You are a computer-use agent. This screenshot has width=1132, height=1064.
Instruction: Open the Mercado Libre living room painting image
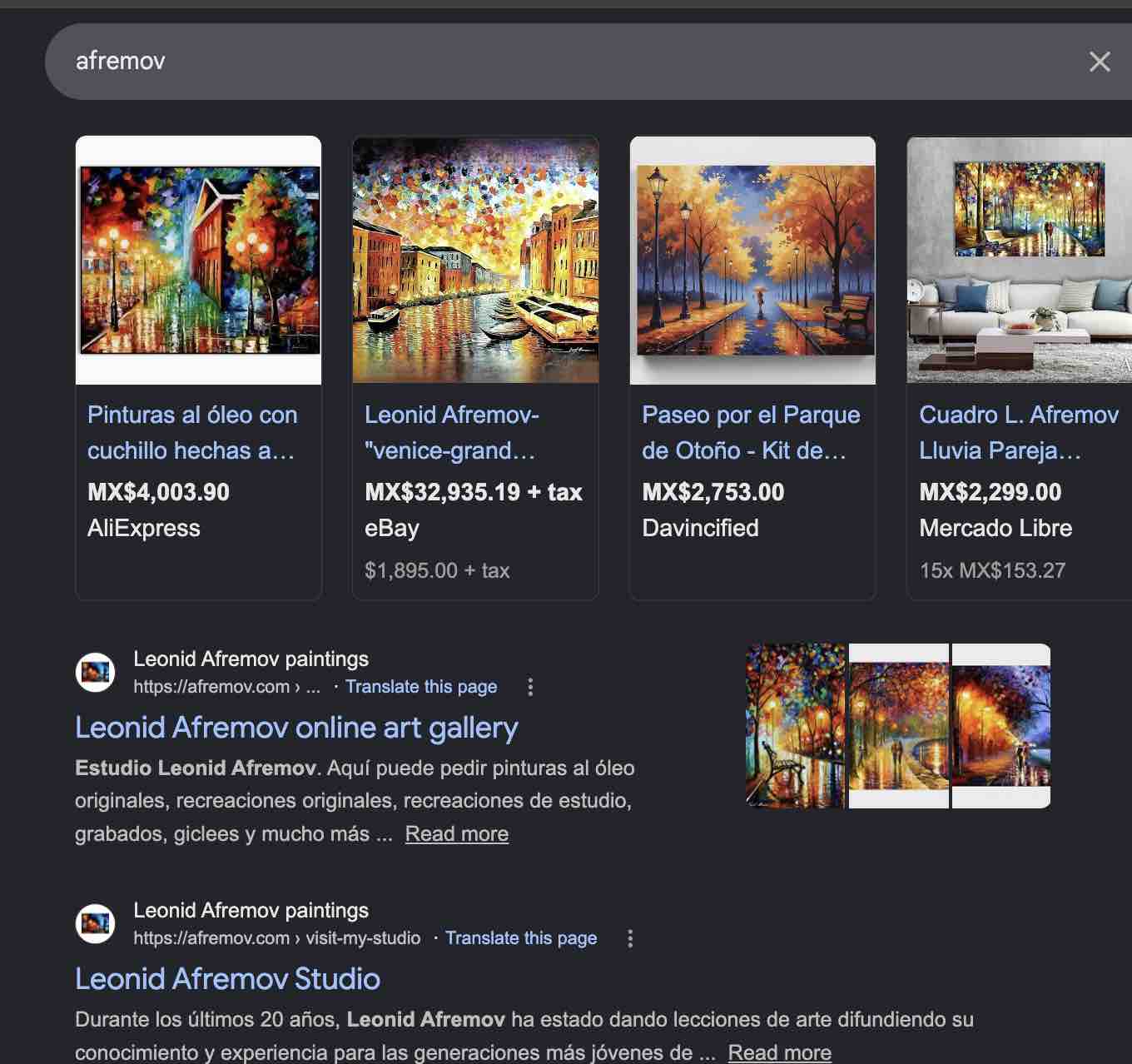(1020, 260)
